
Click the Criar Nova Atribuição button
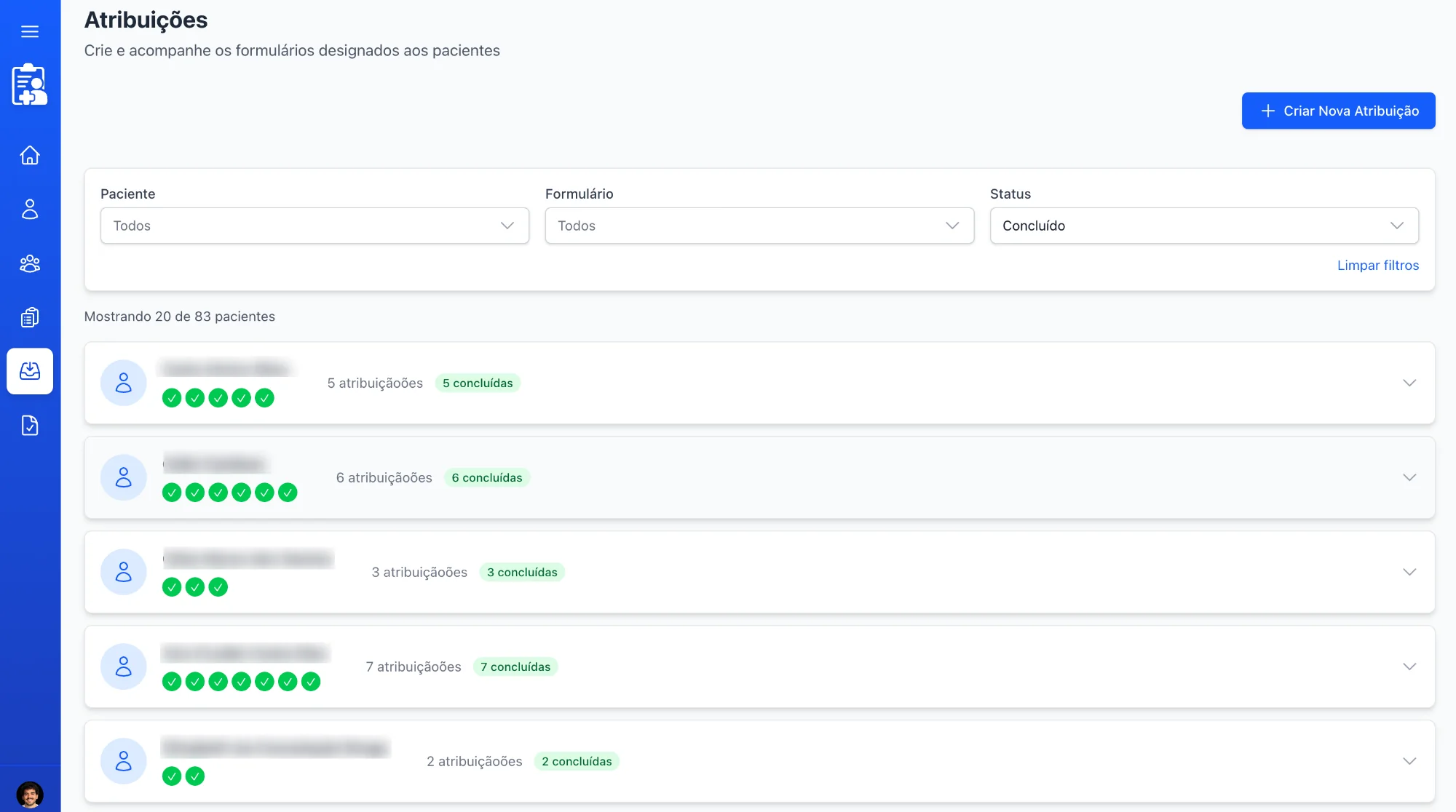click(x=1339, y=111)
